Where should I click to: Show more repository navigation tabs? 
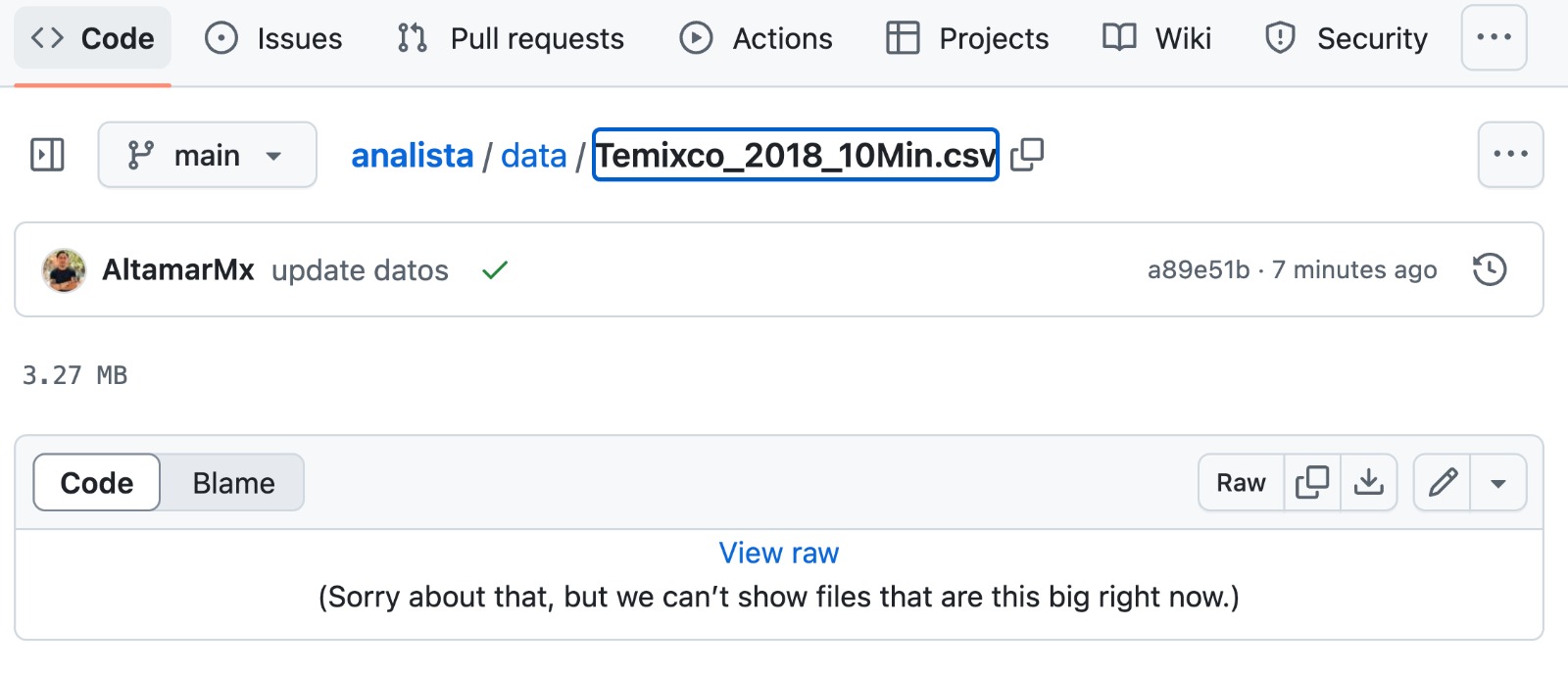coord(1494,38)
